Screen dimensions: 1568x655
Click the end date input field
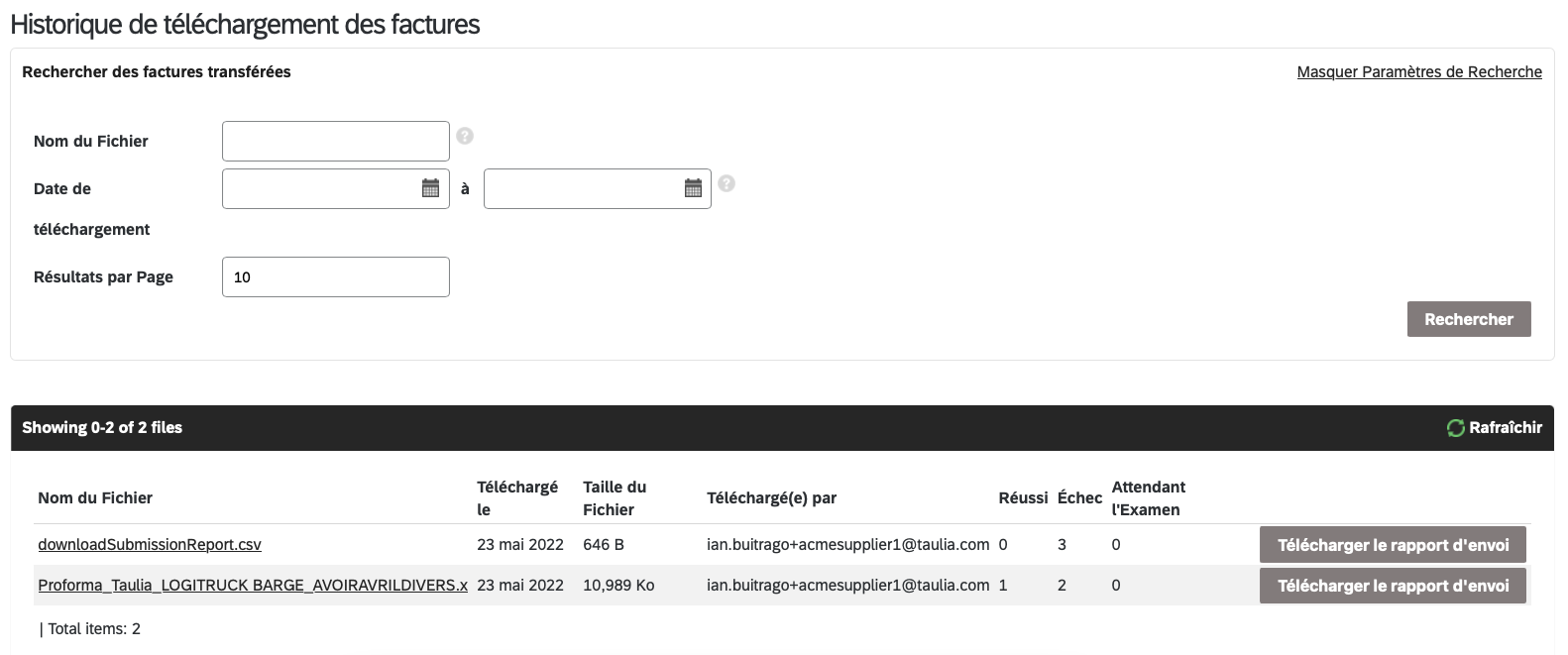pyautogui.click(x=581, y=188)
